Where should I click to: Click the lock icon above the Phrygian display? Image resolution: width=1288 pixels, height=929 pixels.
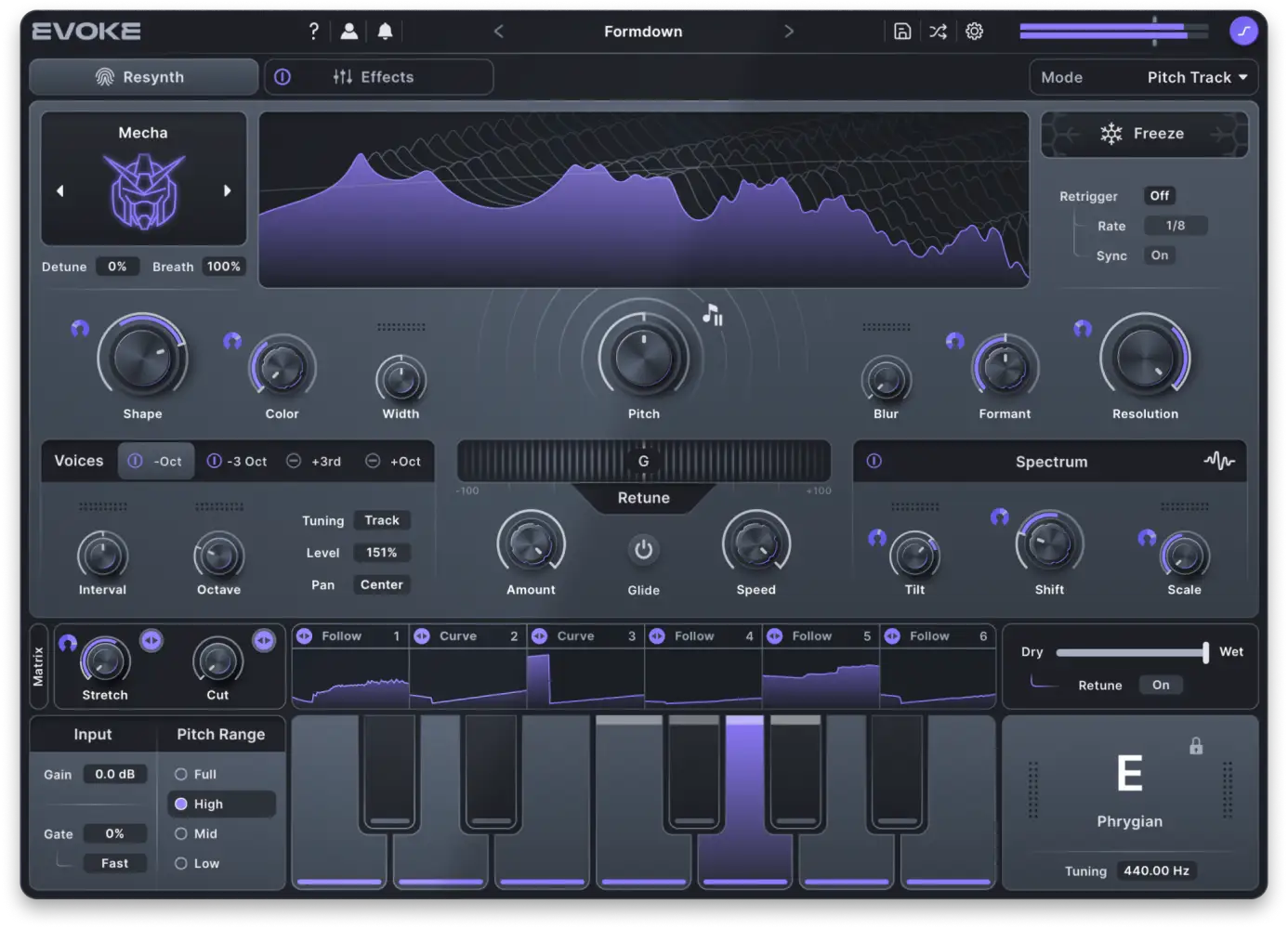1196,746
